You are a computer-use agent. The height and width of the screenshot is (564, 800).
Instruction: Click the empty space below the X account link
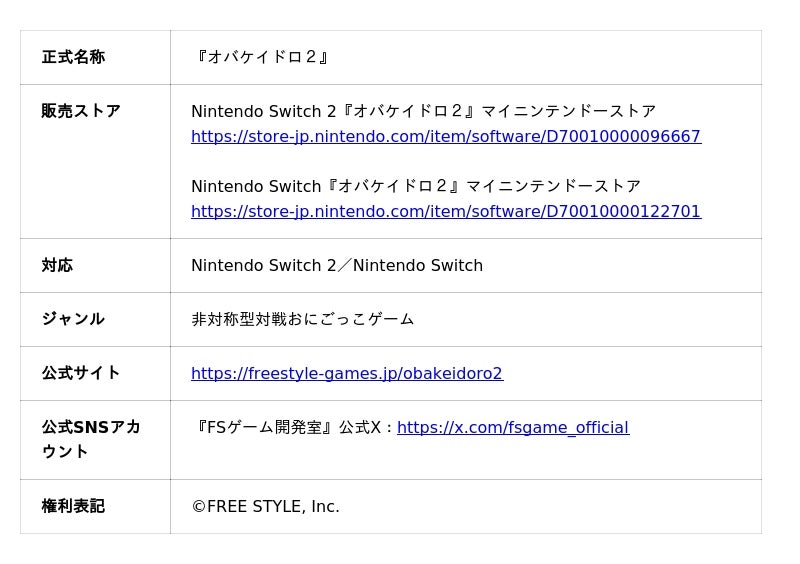(466, 457)
